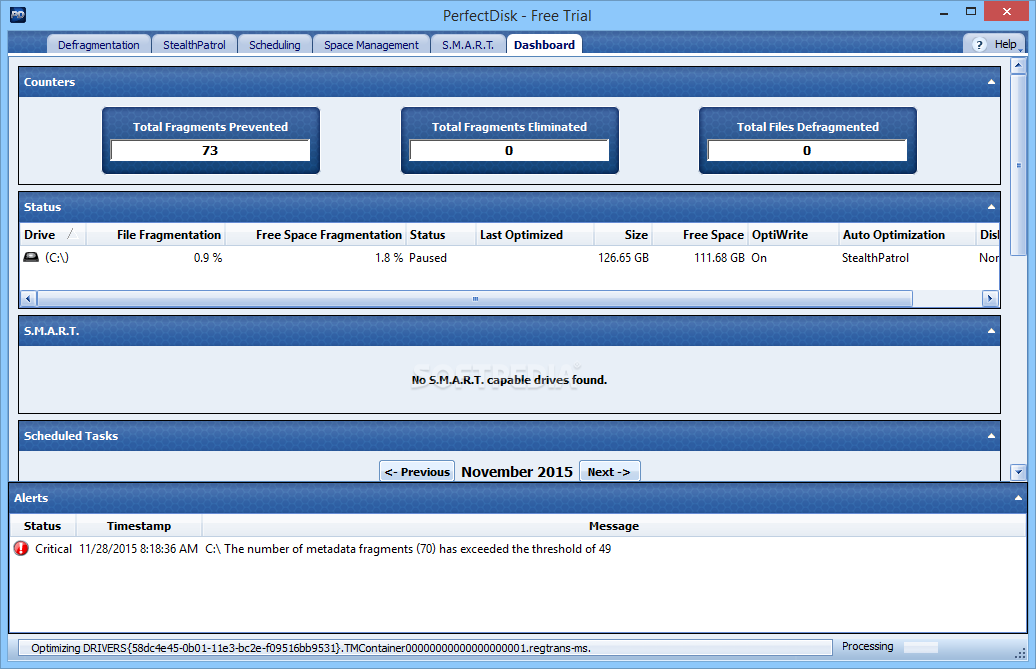Click the C:\ drive icon in Status table
The image size is (1036, 669).
click(x=31, y=257)
